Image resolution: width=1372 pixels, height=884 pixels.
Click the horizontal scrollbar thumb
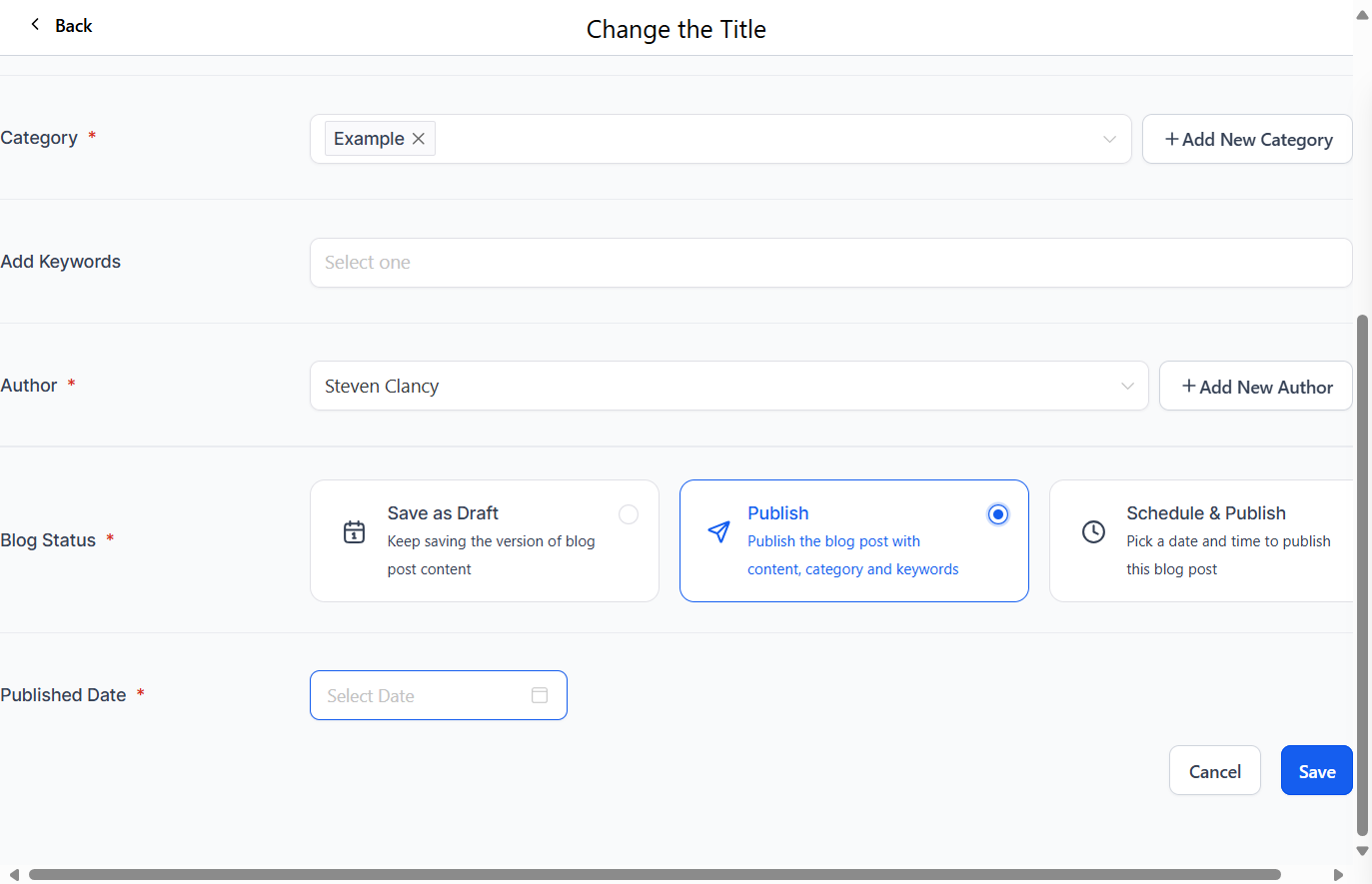click(655, 874)
